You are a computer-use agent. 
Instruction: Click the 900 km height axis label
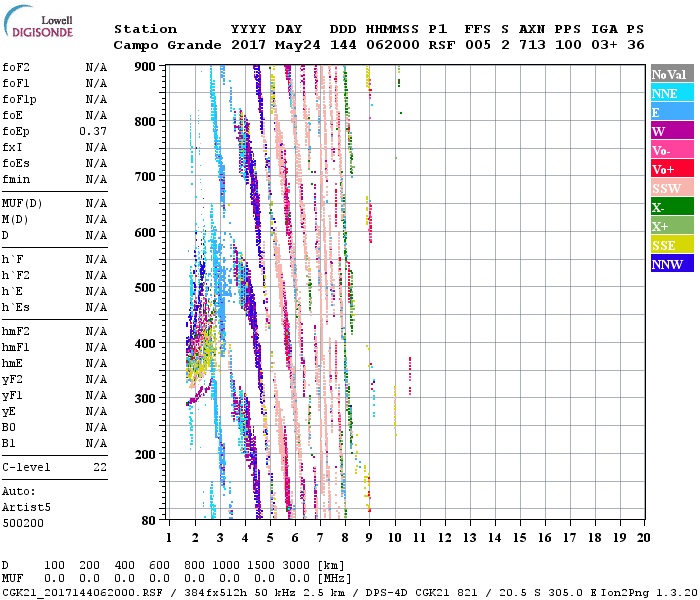pyautogui.click(x=145, y=67)
